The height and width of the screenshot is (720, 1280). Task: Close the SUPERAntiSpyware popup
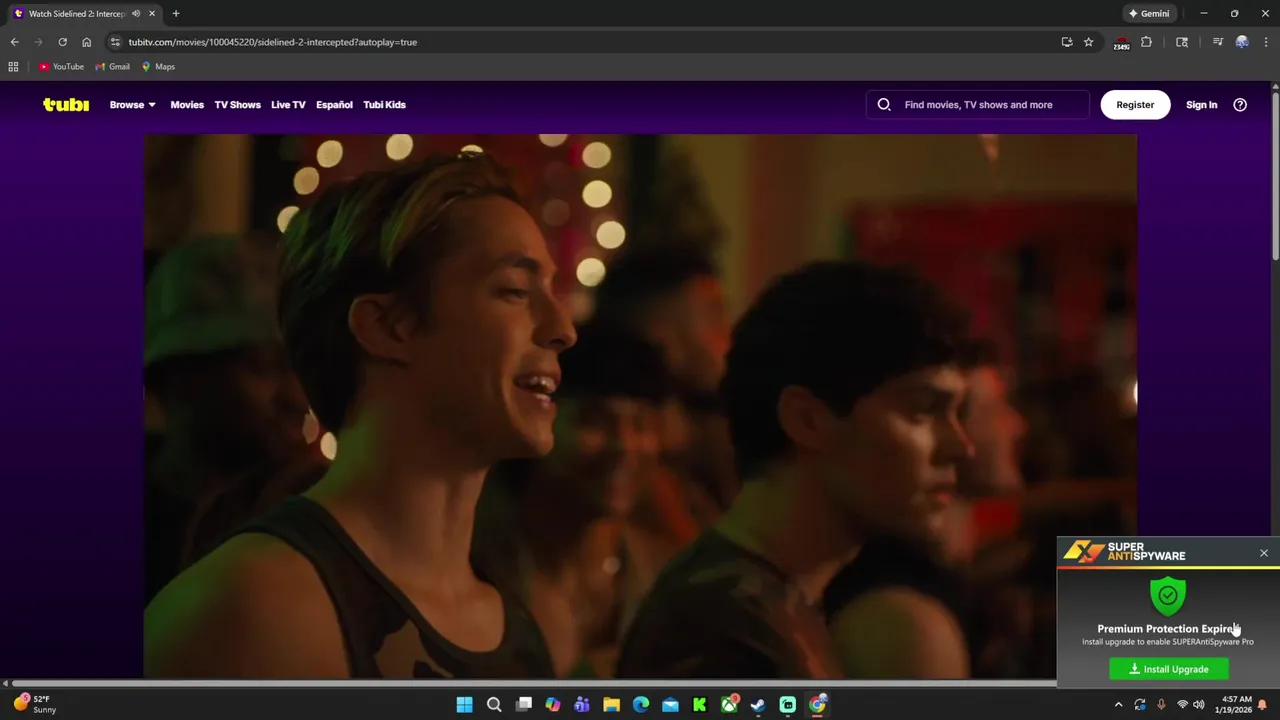pos(1264,553)
